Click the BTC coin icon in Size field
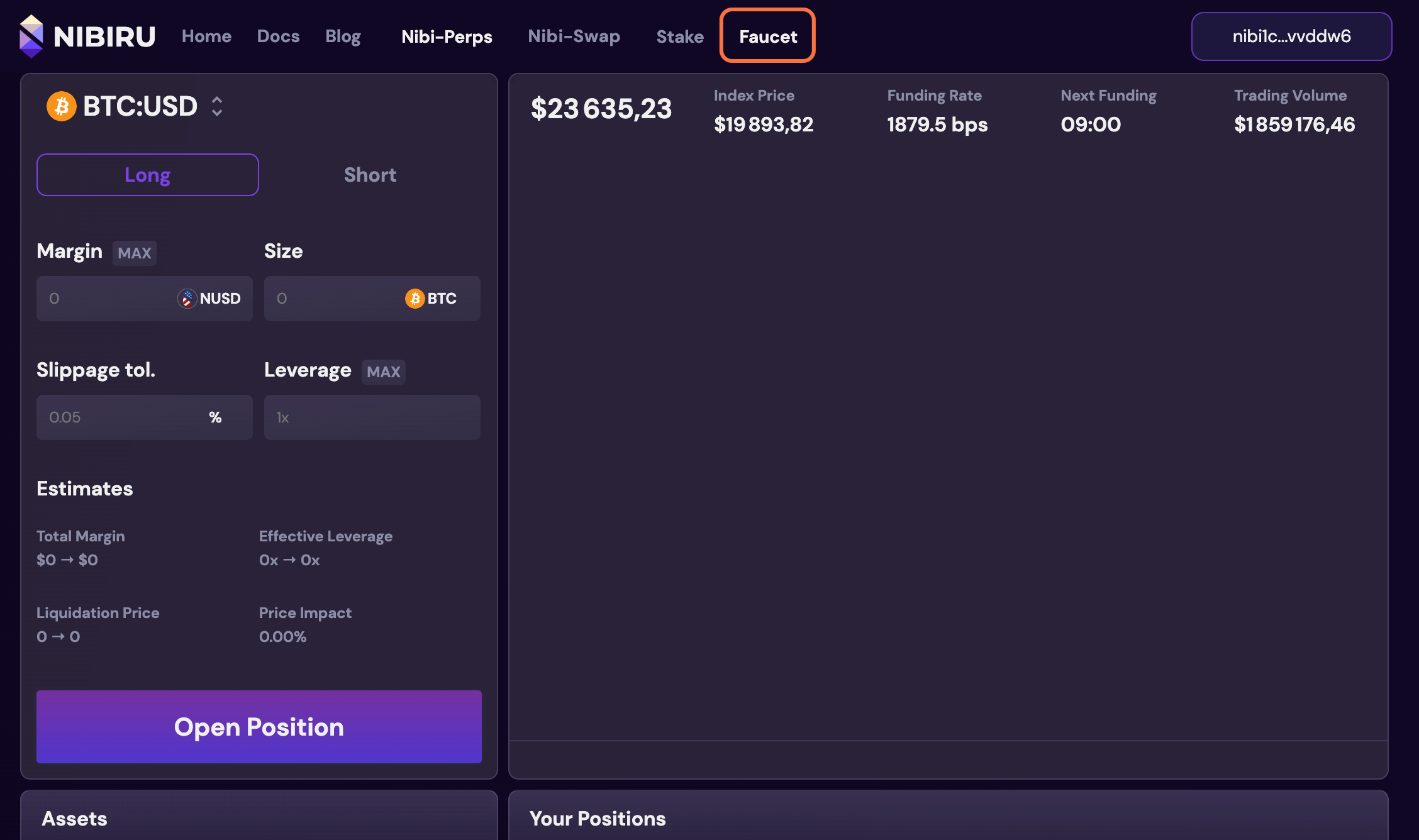This screenshot has width=1419, height=840. coord(415,299)
